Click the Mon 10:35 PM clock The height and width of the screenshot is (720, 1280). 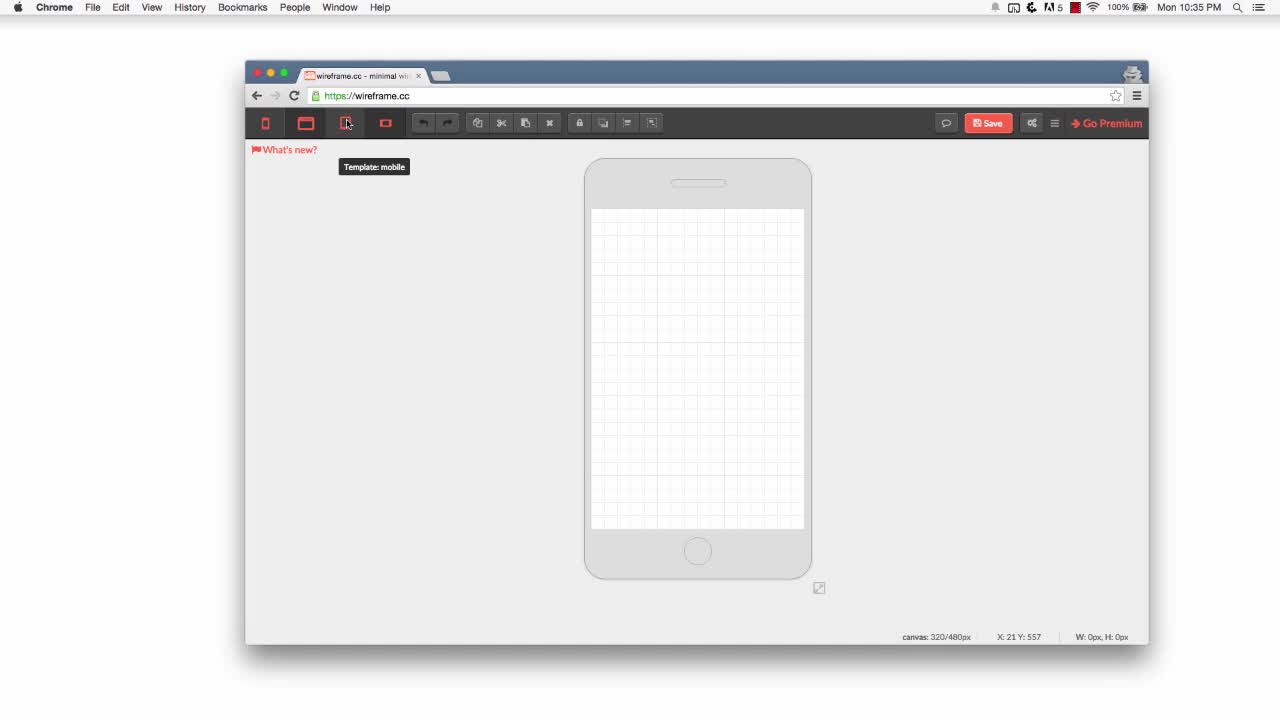coord(1189,7)
